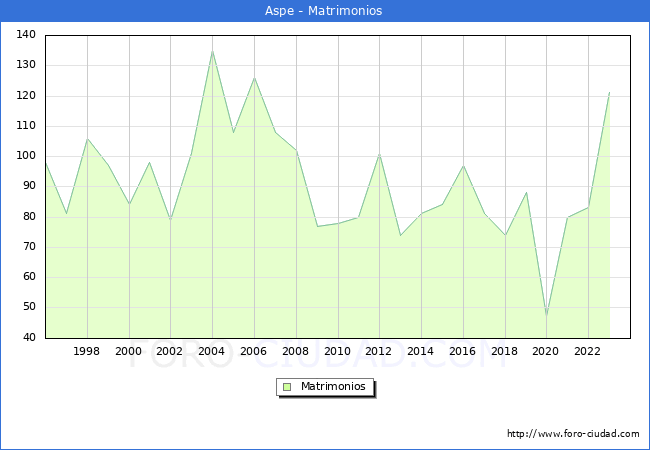Click the x-axis label 2008

(295, 351)
